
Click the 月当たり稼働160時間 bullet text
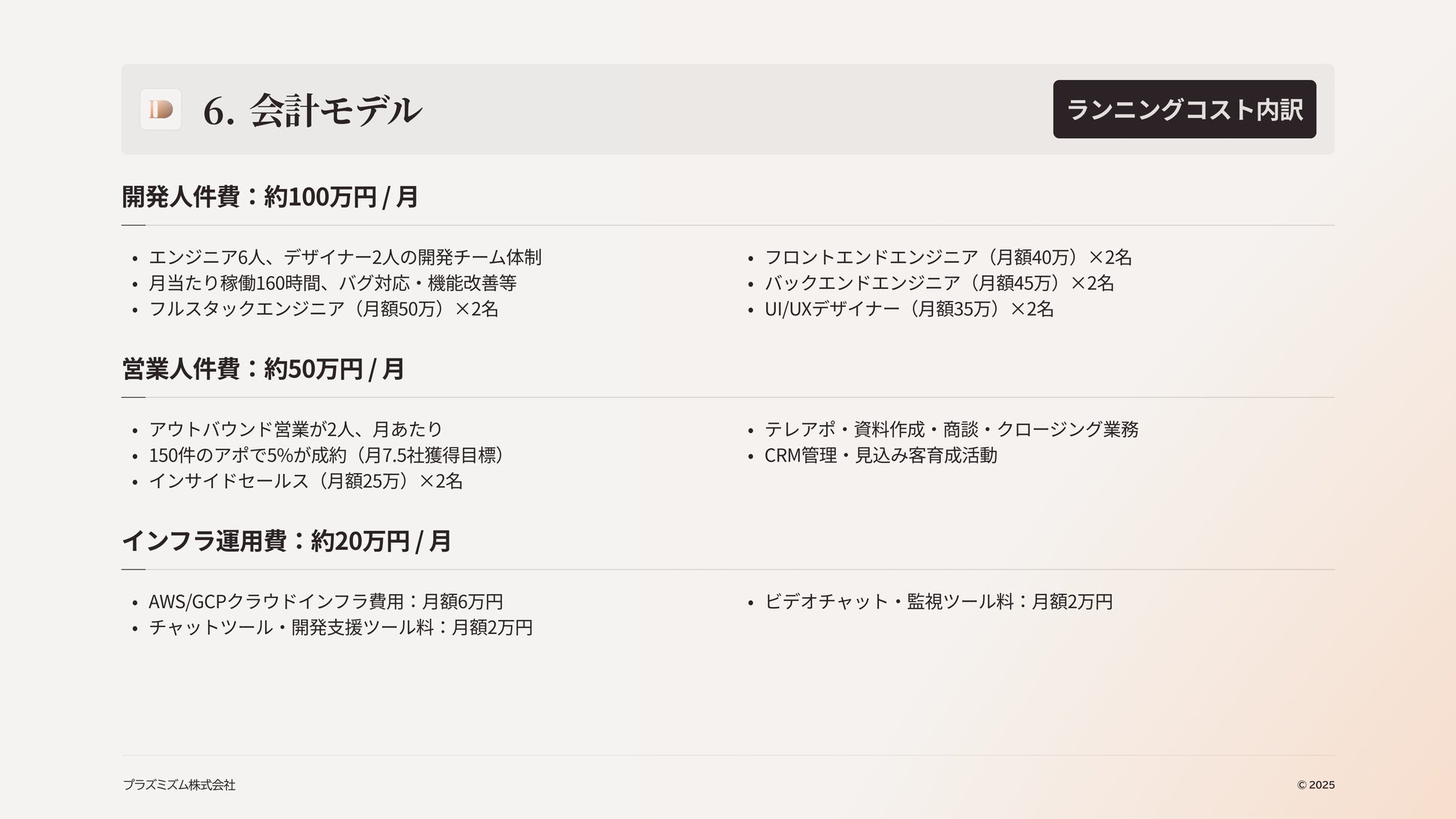click(x=332, y=283)
